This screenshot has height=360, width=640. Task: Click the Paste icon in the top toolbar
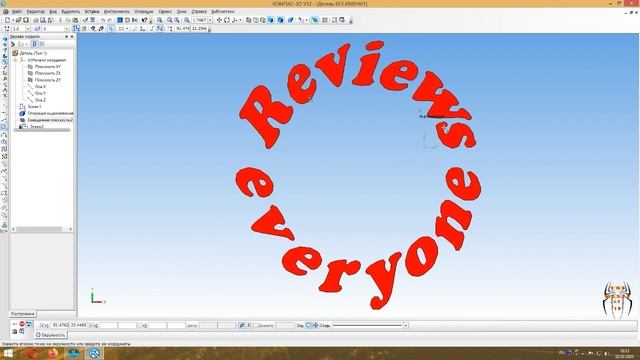tap(75, 20)
